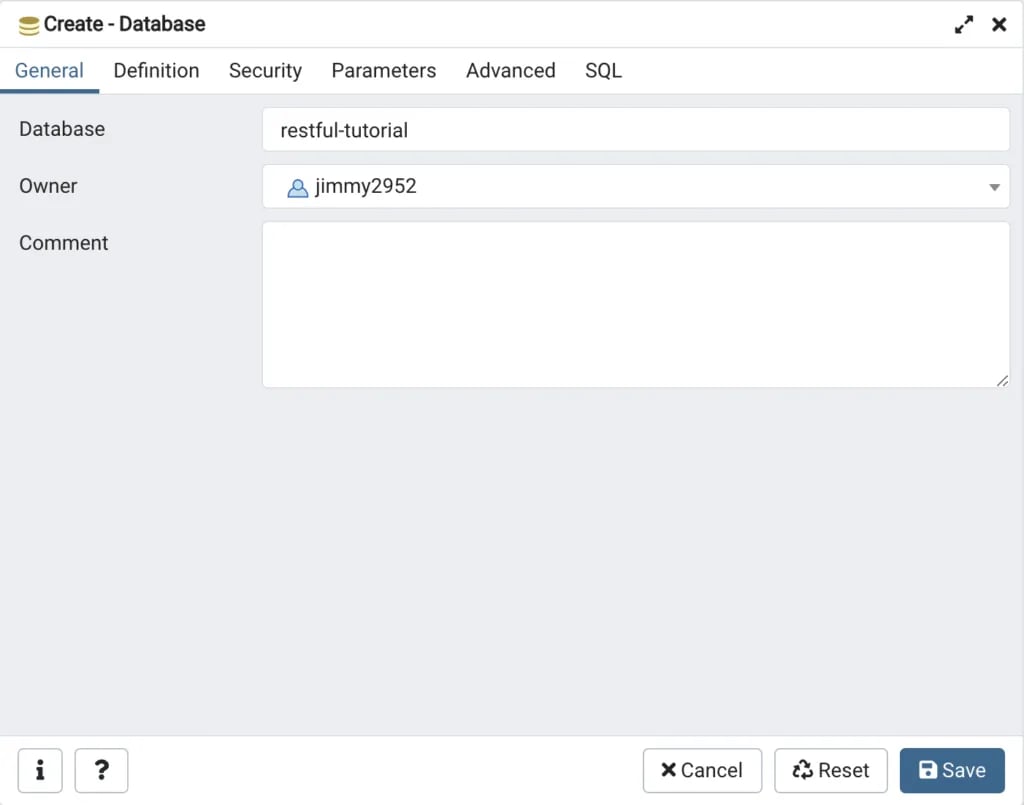
Task: Click the Database name input field
Action: pyautogui.click(x=636, y=129)
